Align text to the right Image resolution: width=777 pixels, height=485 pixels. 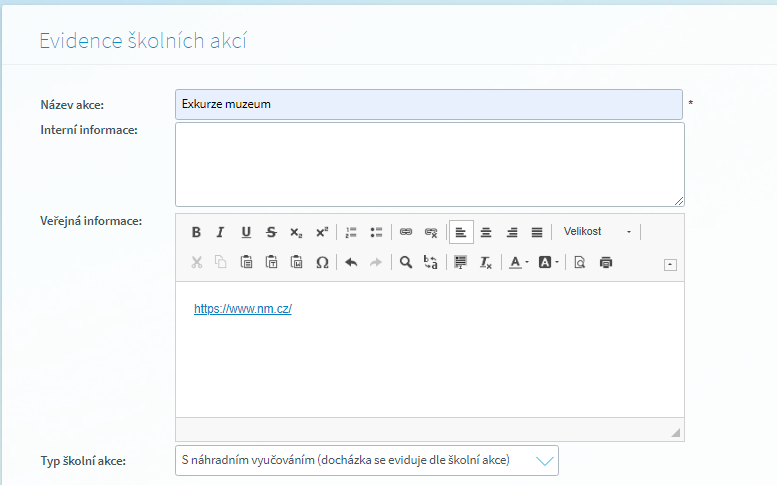pos(512,232)
